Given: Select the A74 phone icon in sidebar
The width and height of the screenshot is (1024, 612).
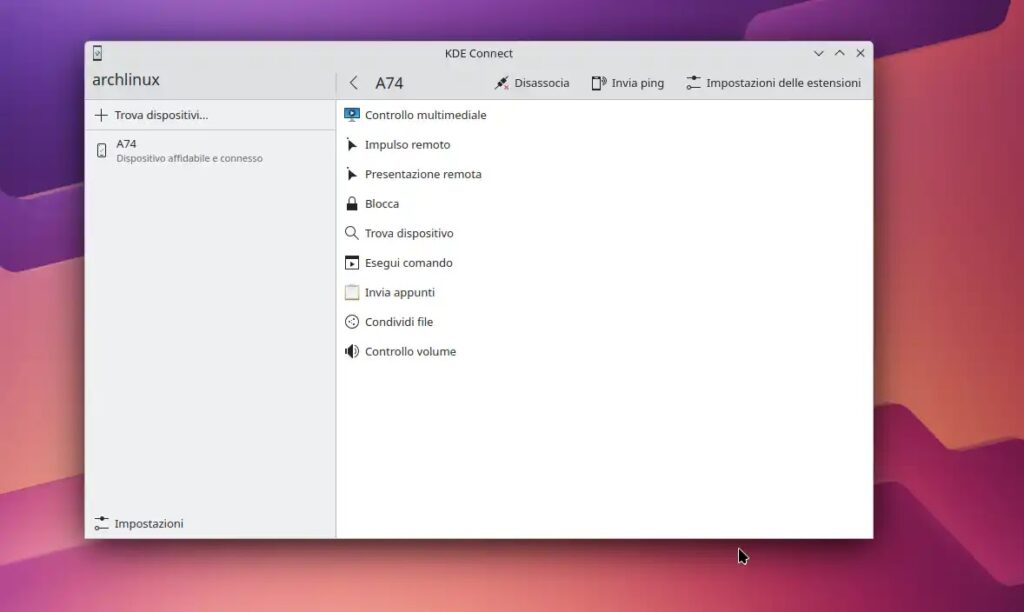Looking at the screenshot, I should [x=101, y=150].
